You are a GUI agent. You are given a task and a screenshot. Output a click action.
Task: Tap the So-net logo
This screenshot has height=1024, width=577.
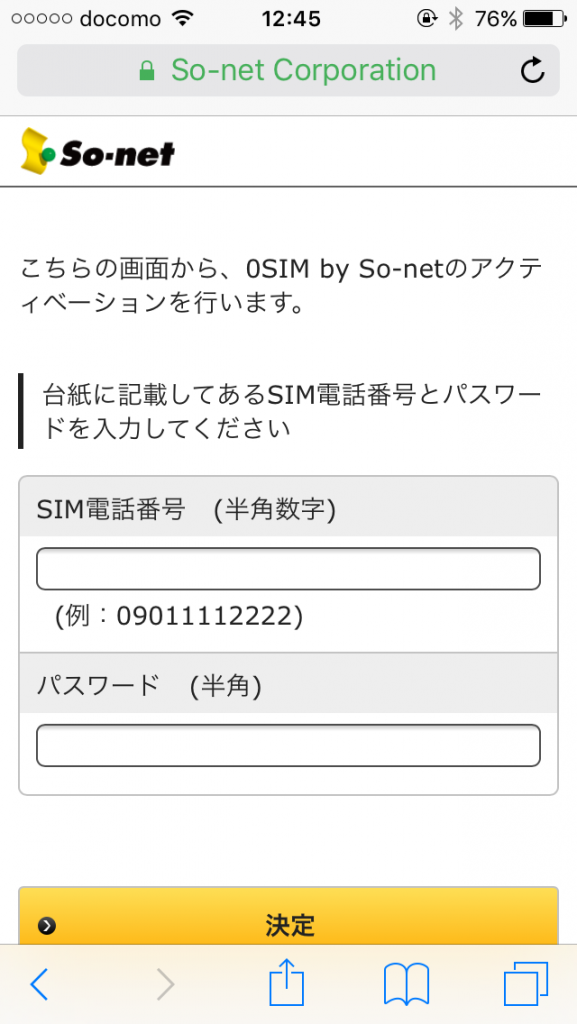point(98,151)
